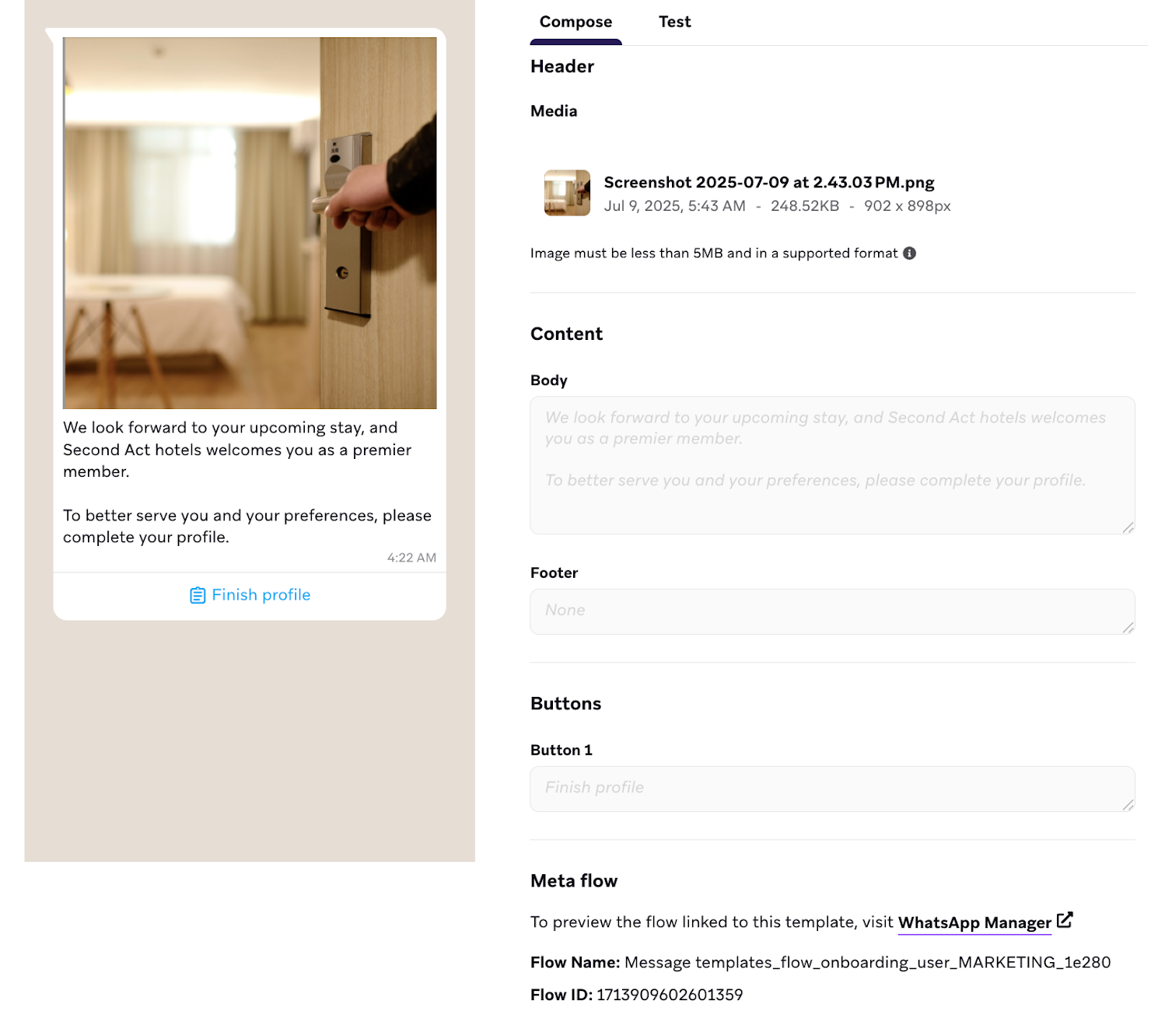This screenshot has width=1172, height=1036.
Task: Click the clipboard icon beside Finish profile
Action: click(198, 596)
